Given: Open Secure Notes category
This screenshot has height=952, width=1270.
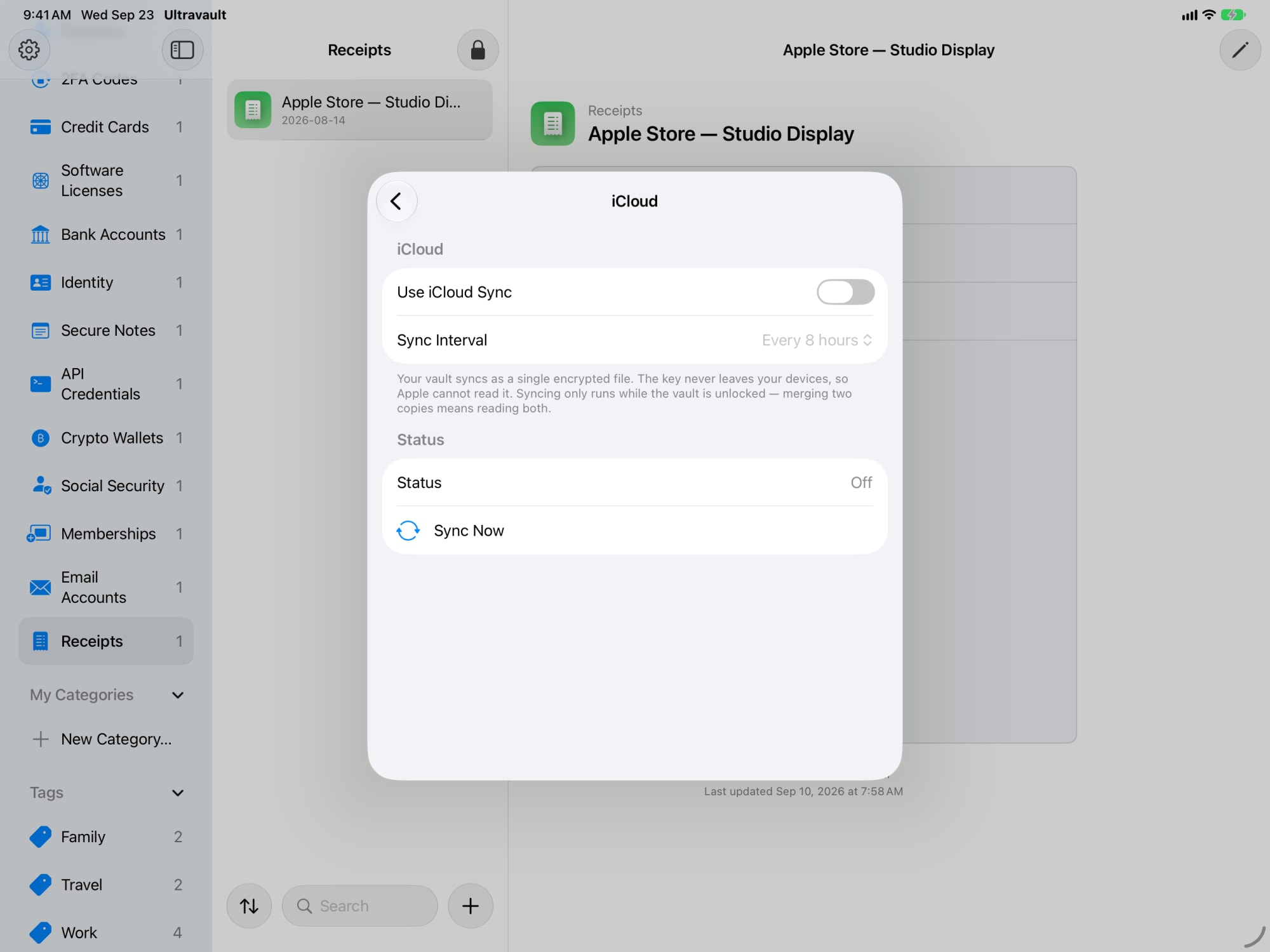Looking at the screenshot, I should [x=106, y=331].
